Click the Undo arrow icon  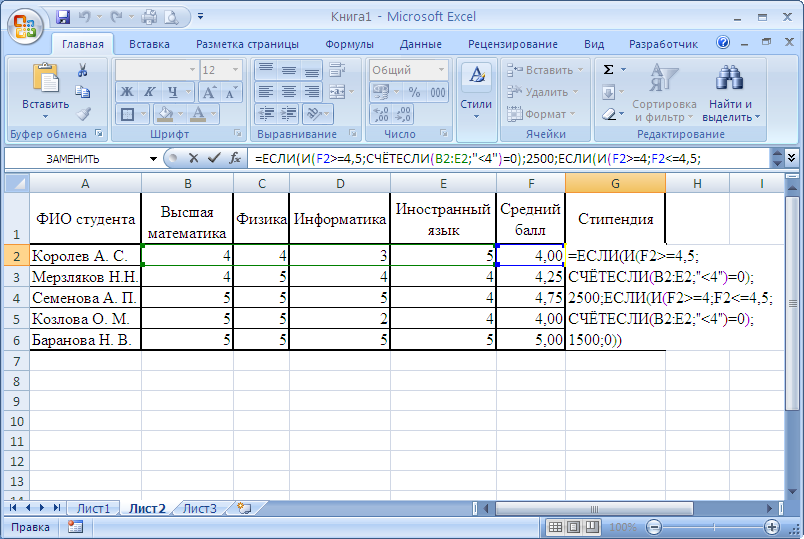coord(85,17)
